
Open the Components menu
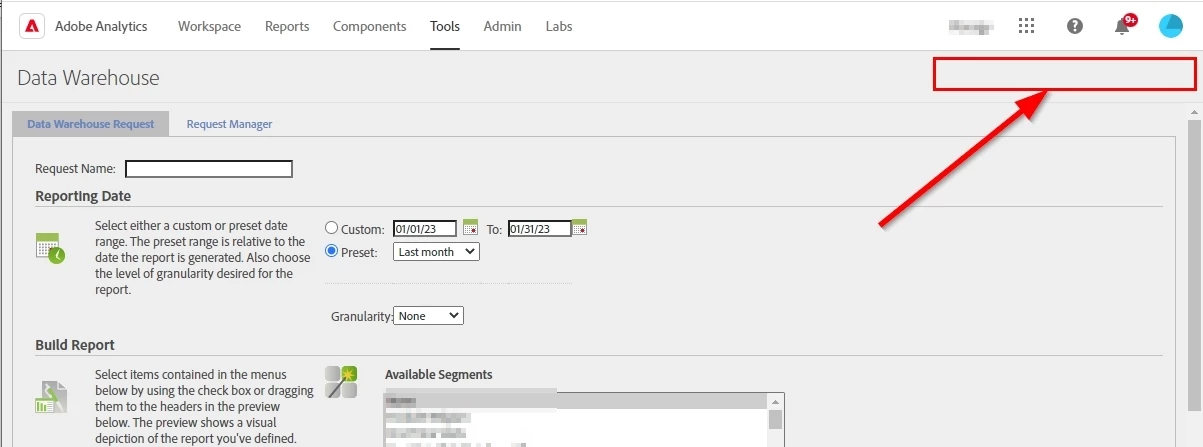click(x=369, y=26)
